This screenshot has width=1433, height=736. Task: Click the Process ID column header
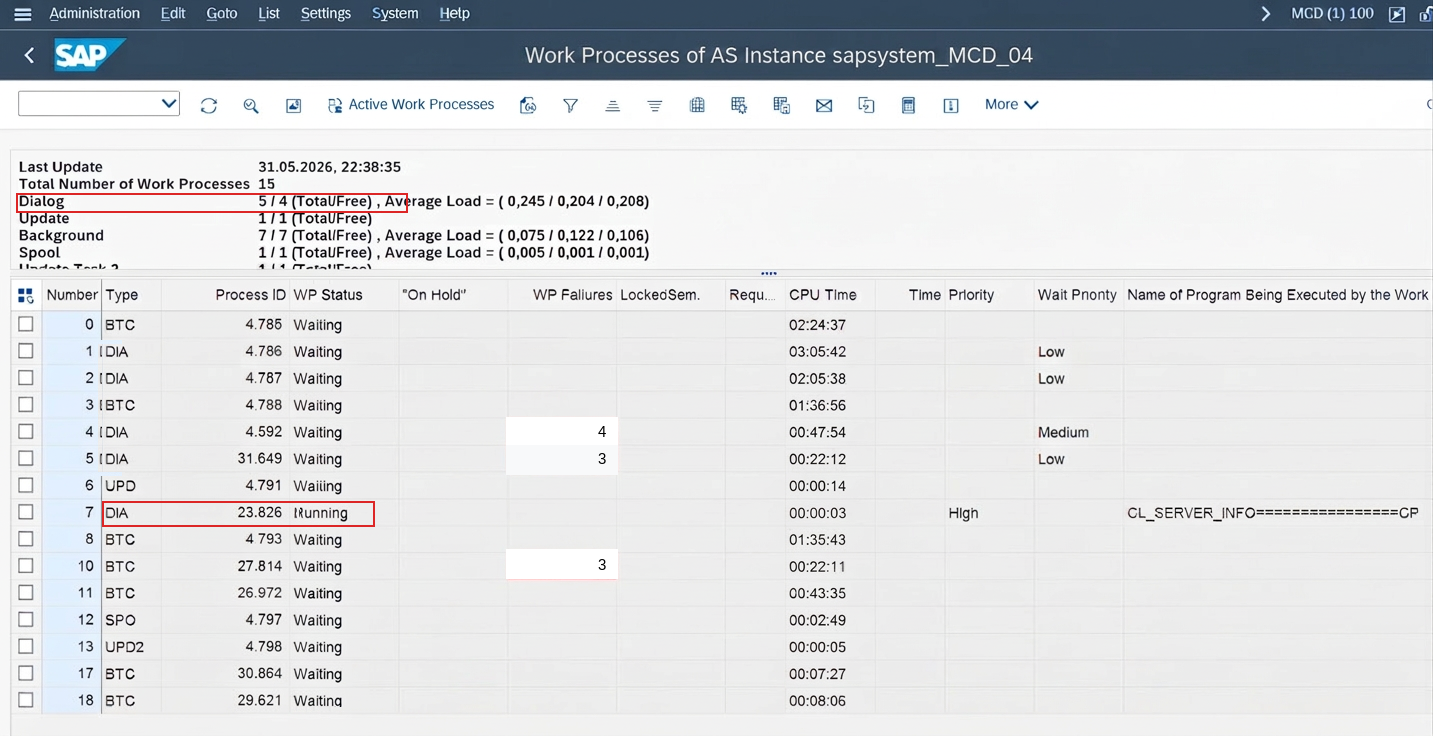coord(226,295)
